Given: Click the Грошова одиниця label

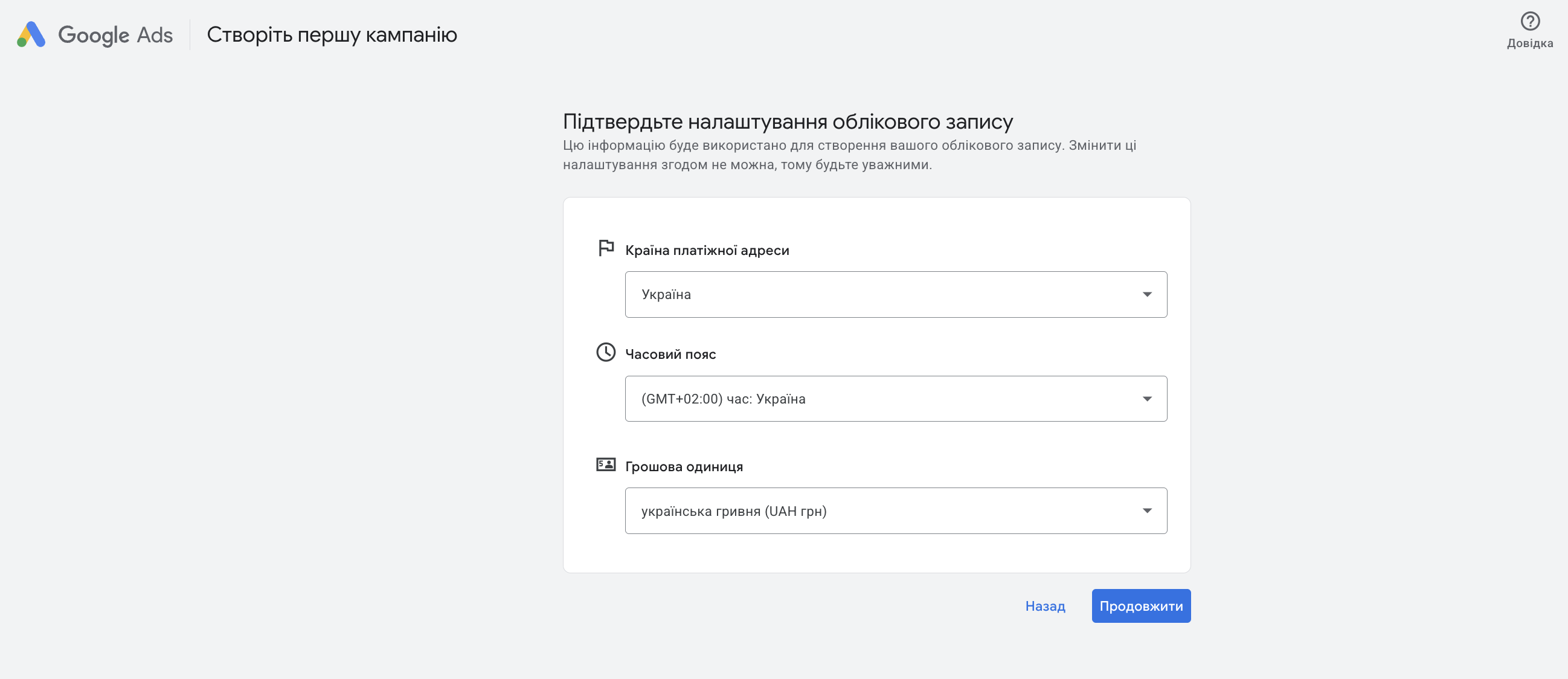Looking at the screenshot, I should [x=684, y=467].
